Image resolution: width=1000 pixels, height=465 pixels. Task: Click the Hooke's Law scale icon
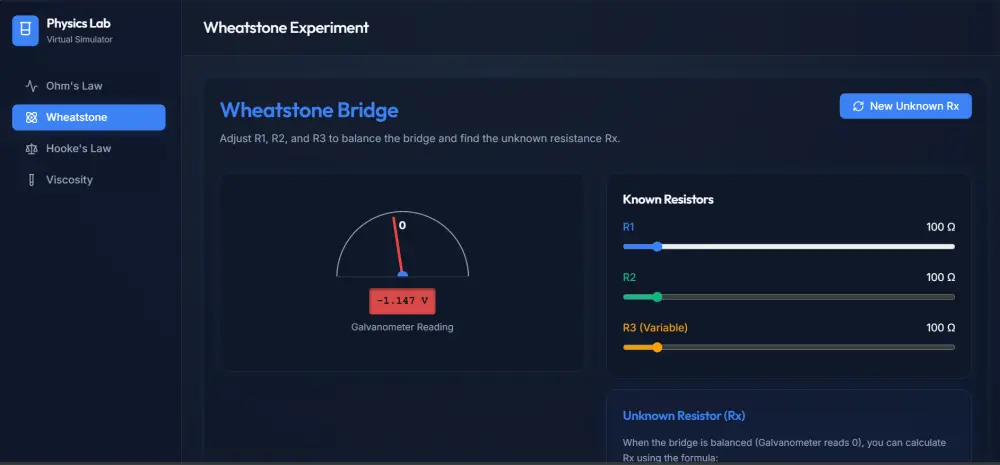click(x=31, y=149)
